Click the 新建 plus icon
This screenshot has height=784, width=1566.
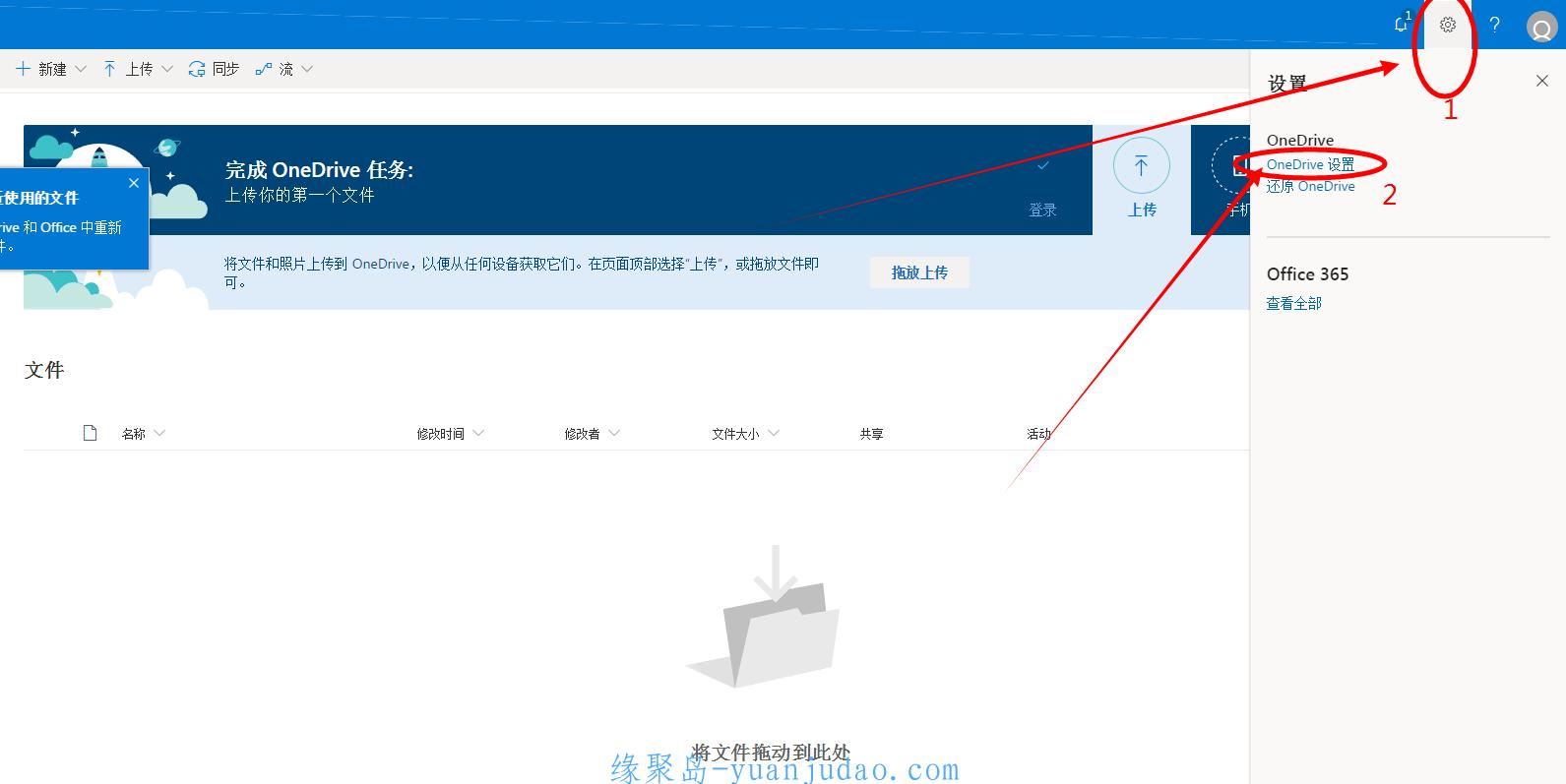pyautogui.click(x=24, y=69)
